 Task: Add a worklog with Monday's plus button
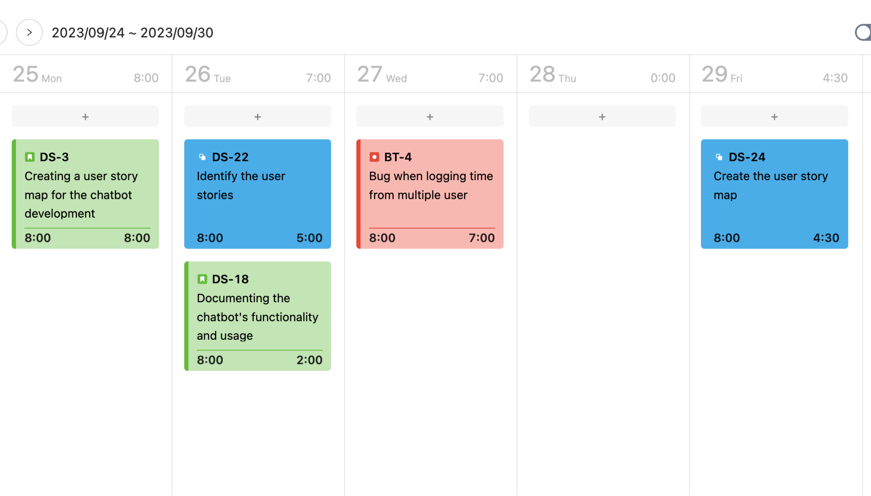point(85,117)
